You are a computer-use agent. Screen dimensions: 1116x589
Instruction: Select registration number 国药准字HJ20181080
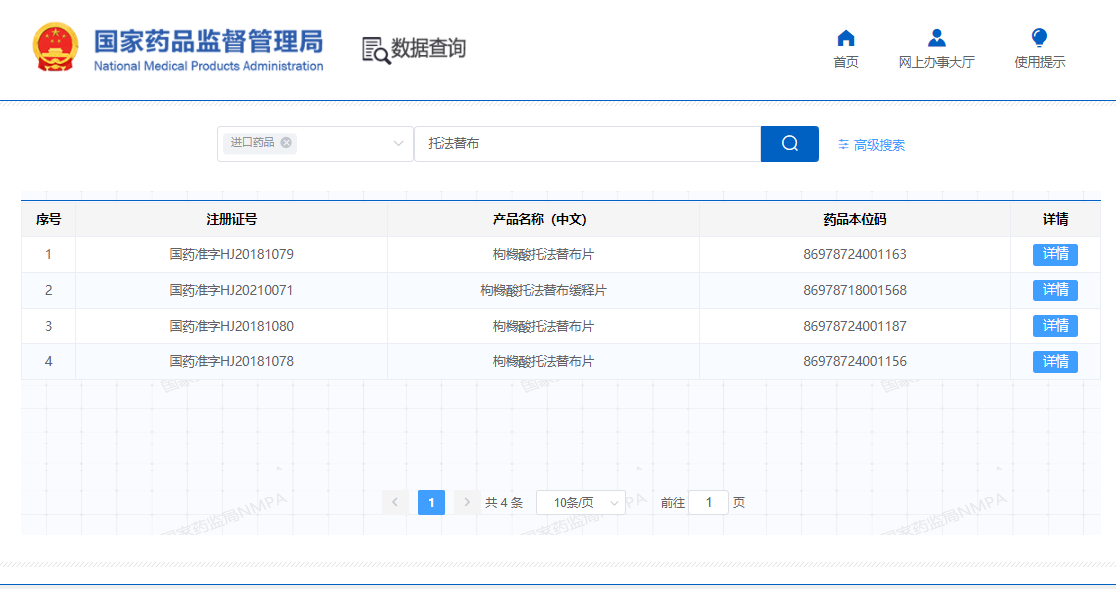[231, 326]
